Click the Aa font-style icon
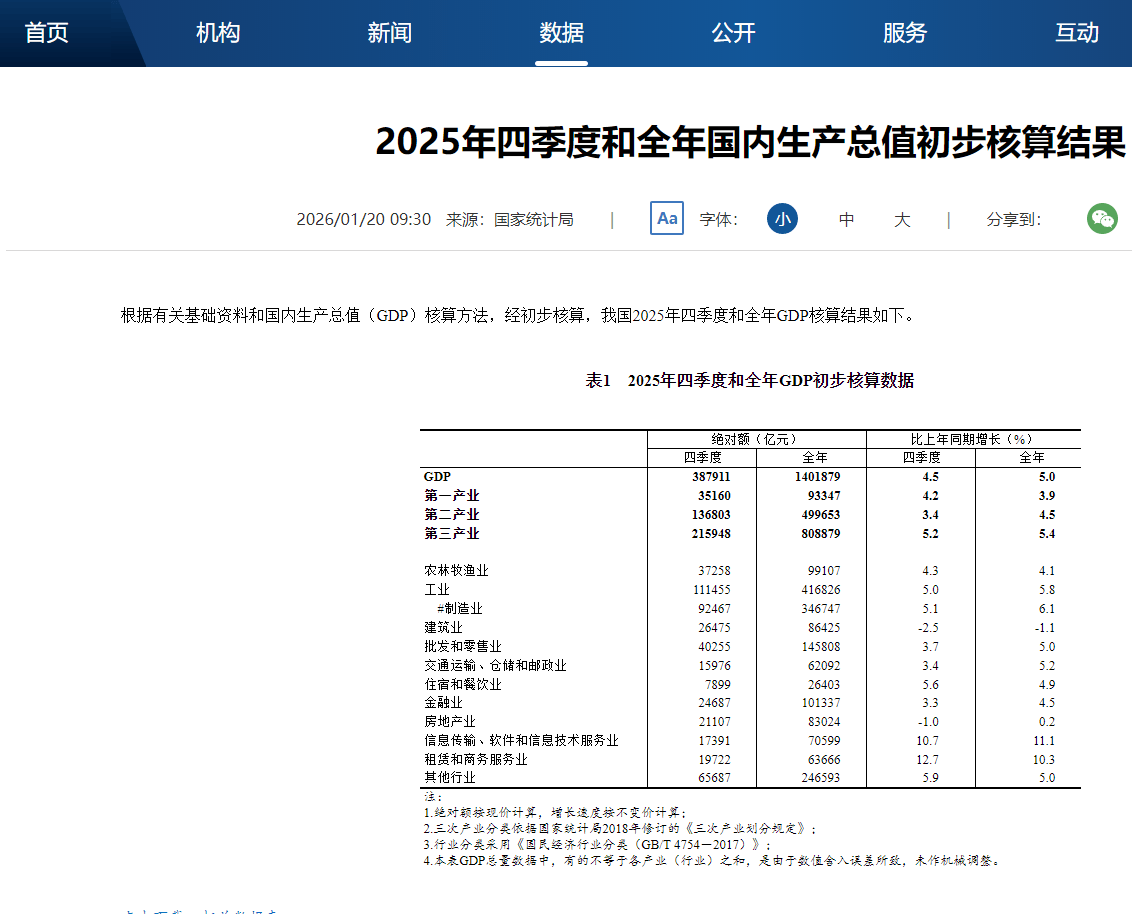The width and height of the screenshot is (1132, 914). [666, 218]
